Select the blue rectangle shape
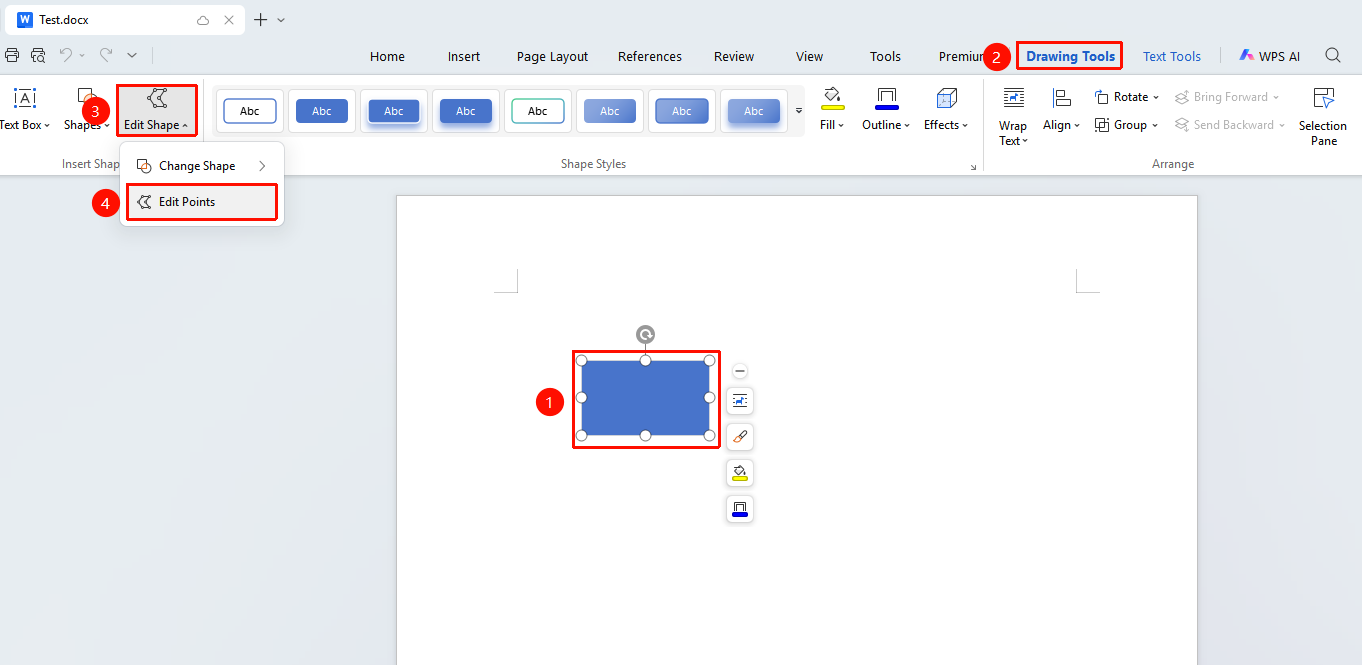This screenshot has height=665, width=1362. click(645, 398)
